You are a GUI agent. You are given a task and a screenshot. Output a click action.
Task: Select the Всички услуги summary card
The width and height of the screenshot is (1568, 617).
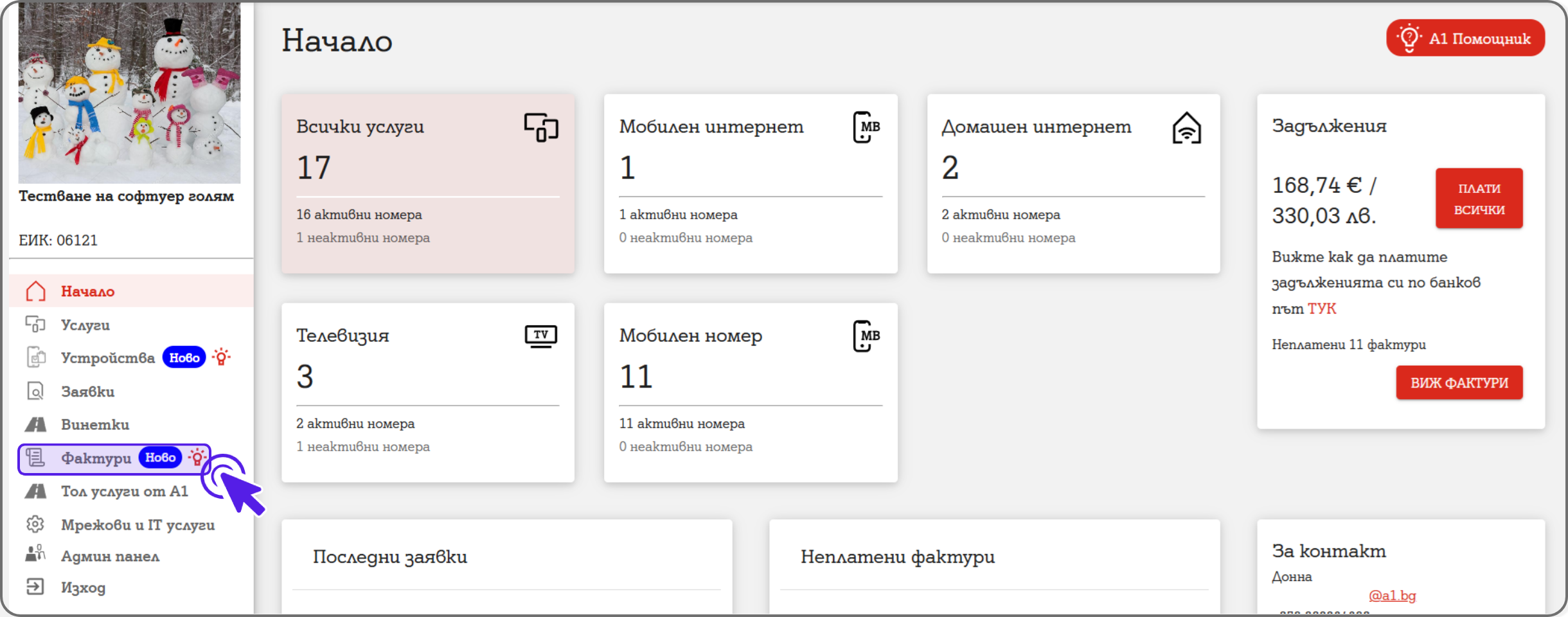click(x=428, y=184)
